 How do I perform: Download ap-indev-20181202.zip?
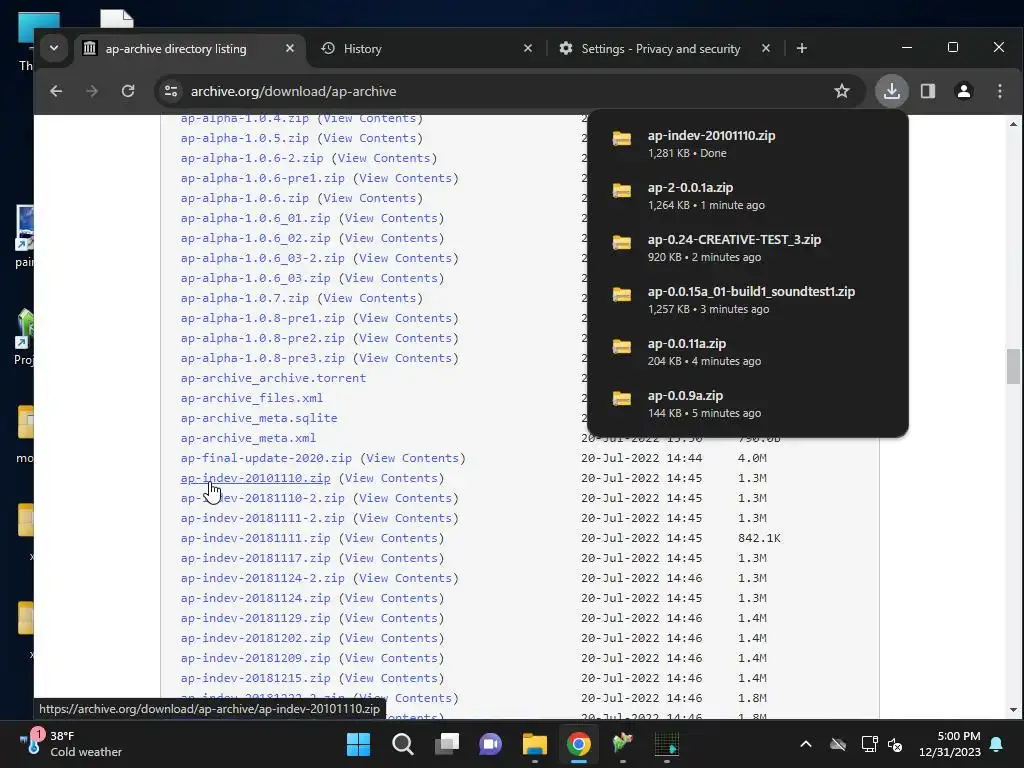coord(255,638)
